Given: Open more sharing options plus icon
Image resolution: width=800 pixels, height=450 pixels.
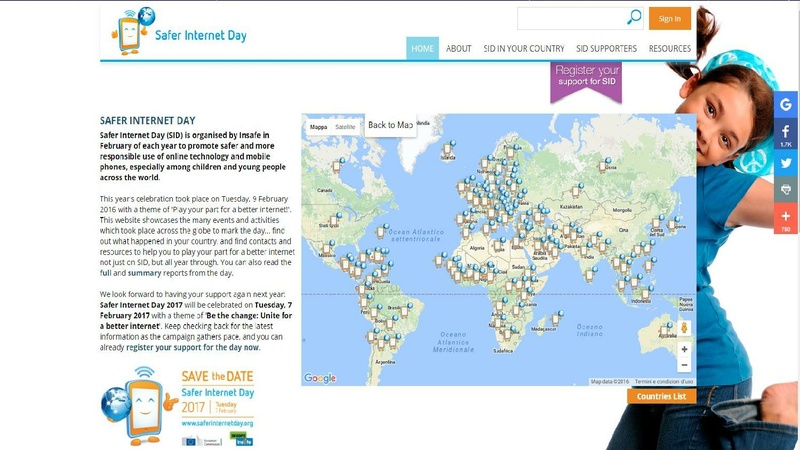Looking at the screenshot, I should pos(785,217).
